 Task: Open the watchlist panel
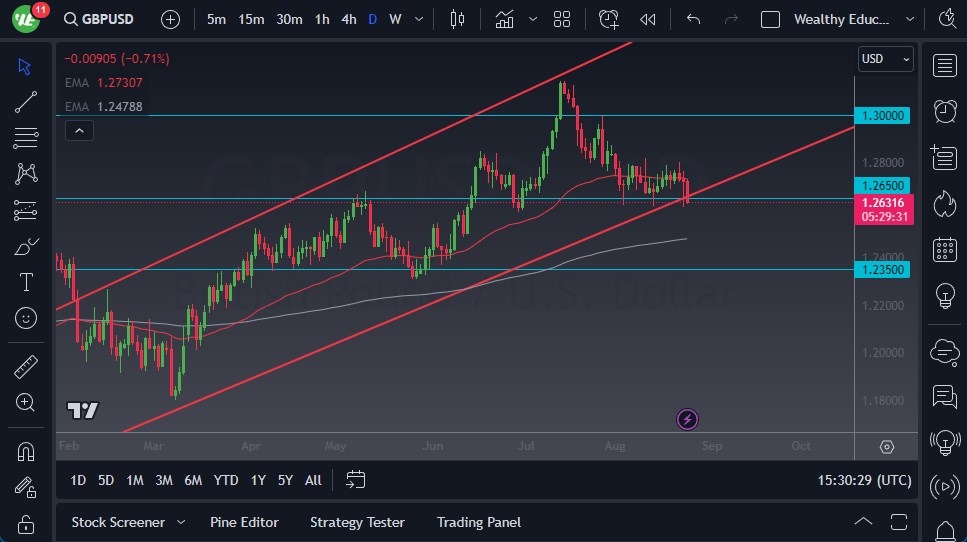(945, 65)
